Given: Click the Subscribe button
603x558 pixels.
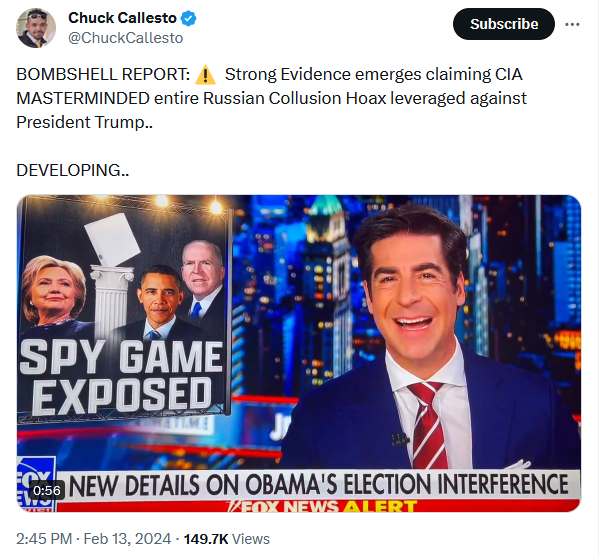Looking at the screenshot, I should coord(504,24).
